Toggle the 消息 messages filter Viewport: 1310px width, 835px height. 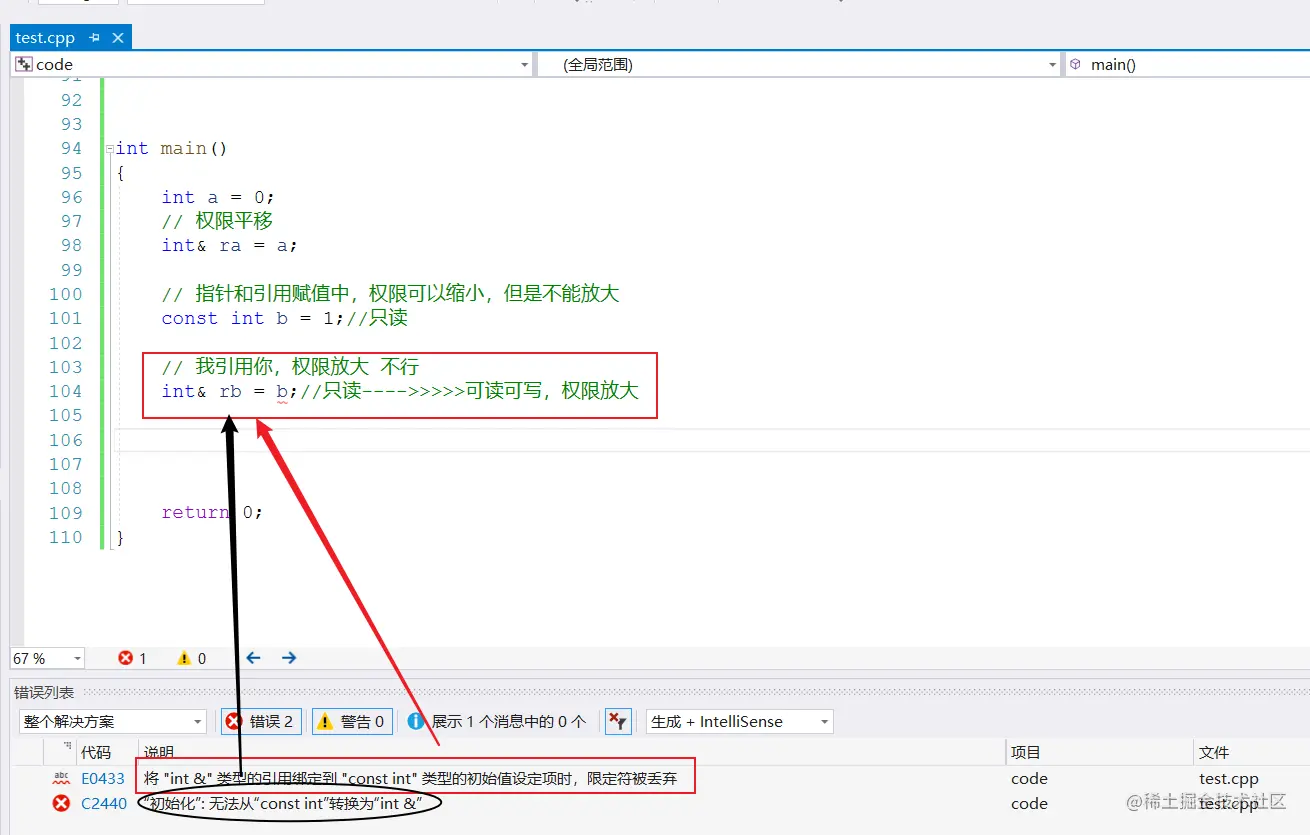tap(497, 721)
